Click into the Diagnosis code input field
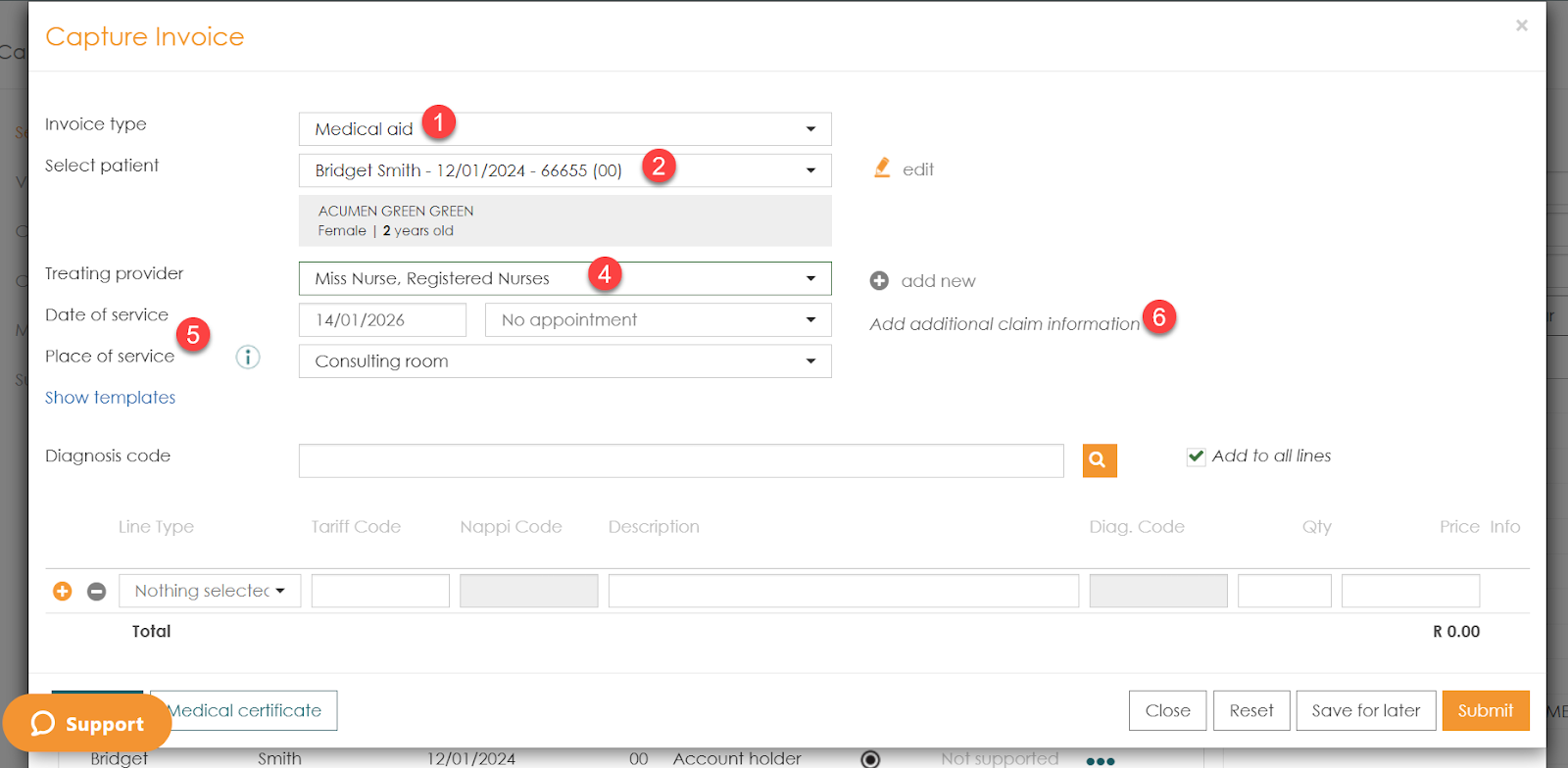The image size is (1568, 768). pyautogui.click(x=680, y=460)
